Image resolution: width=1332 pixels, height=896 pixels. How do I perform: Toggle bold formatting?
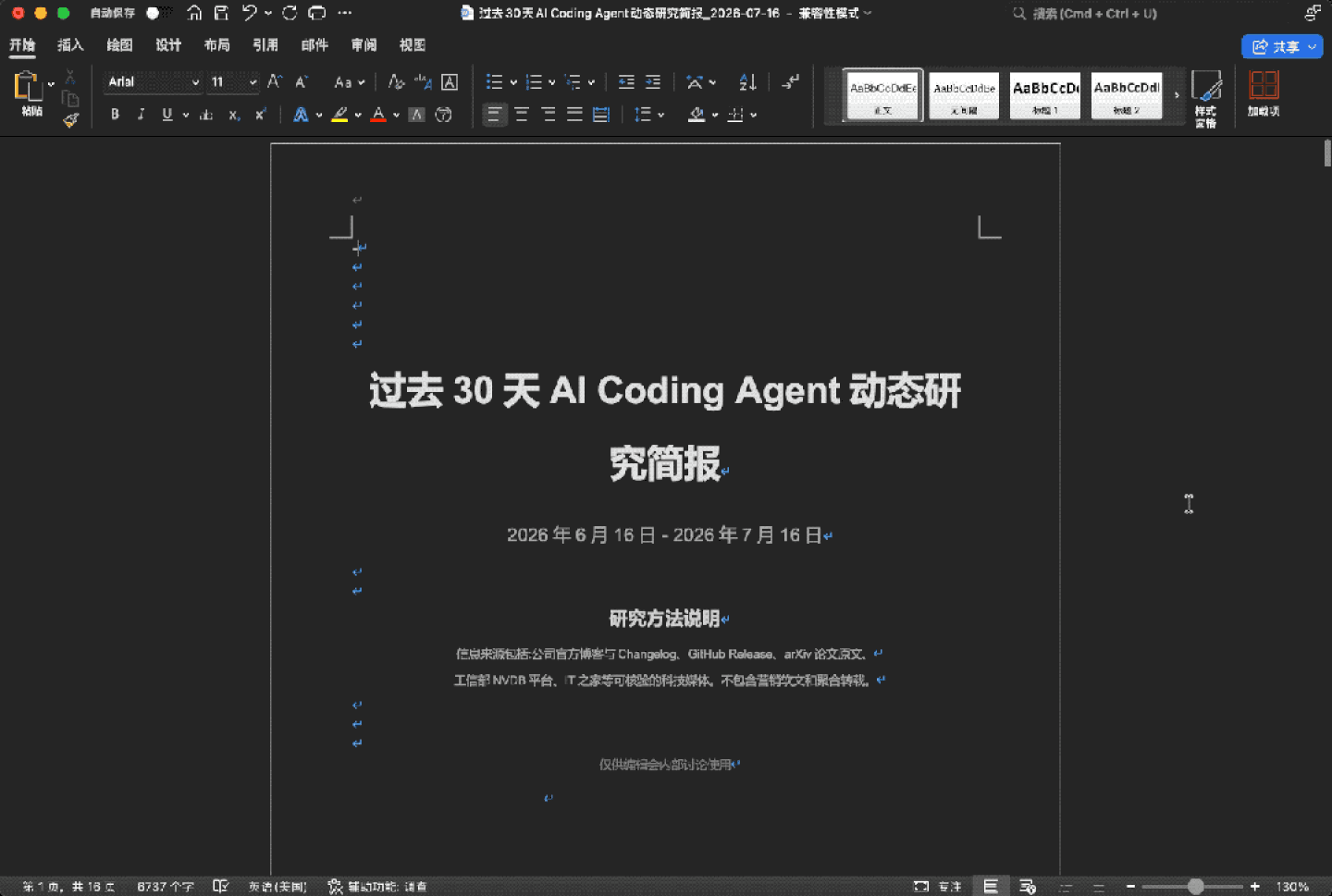[115, 115]
